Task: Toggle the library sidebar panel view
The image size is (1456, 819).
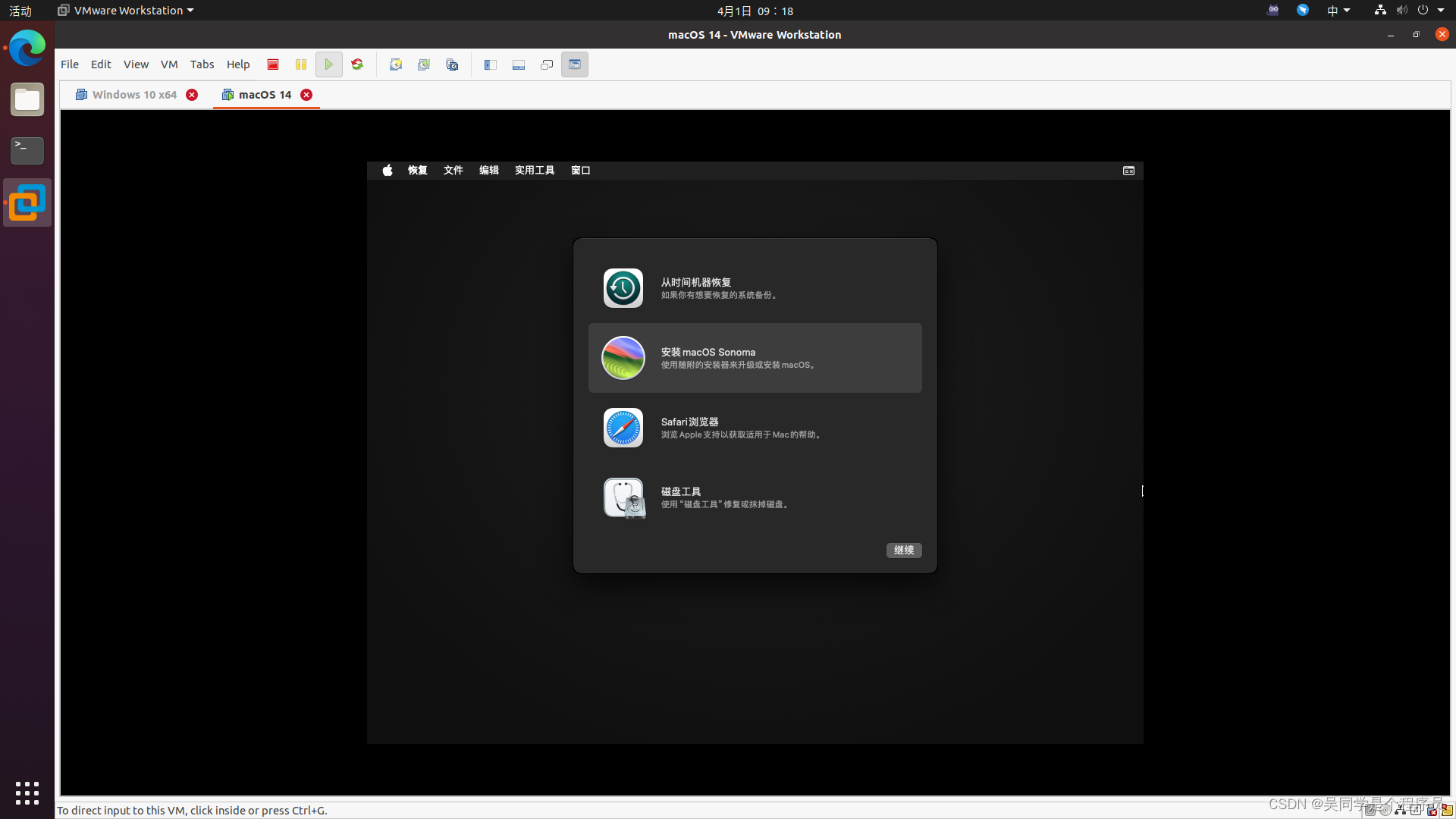Action: click(491, 64)
